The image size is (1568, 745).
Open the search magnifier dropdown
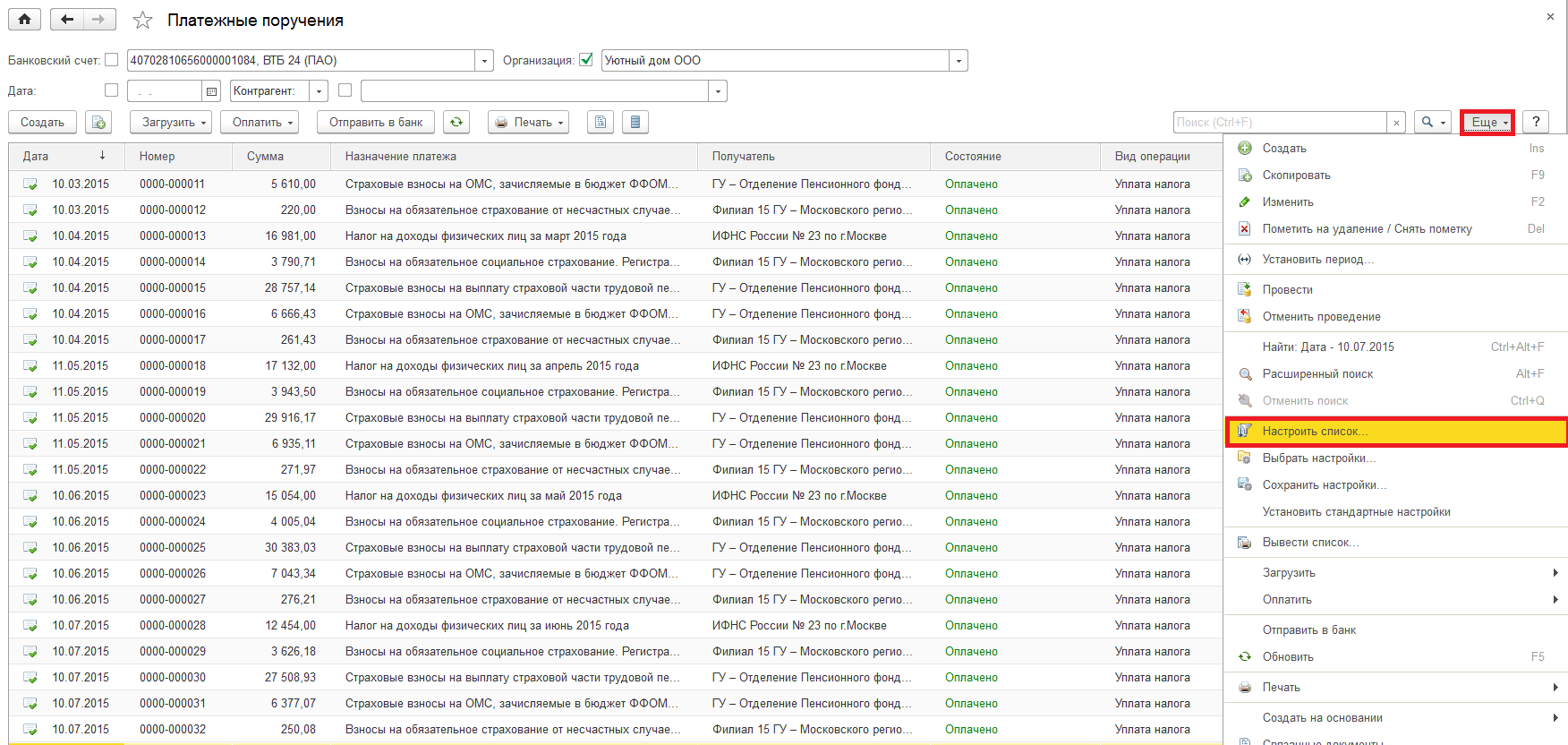(1433, 122)
